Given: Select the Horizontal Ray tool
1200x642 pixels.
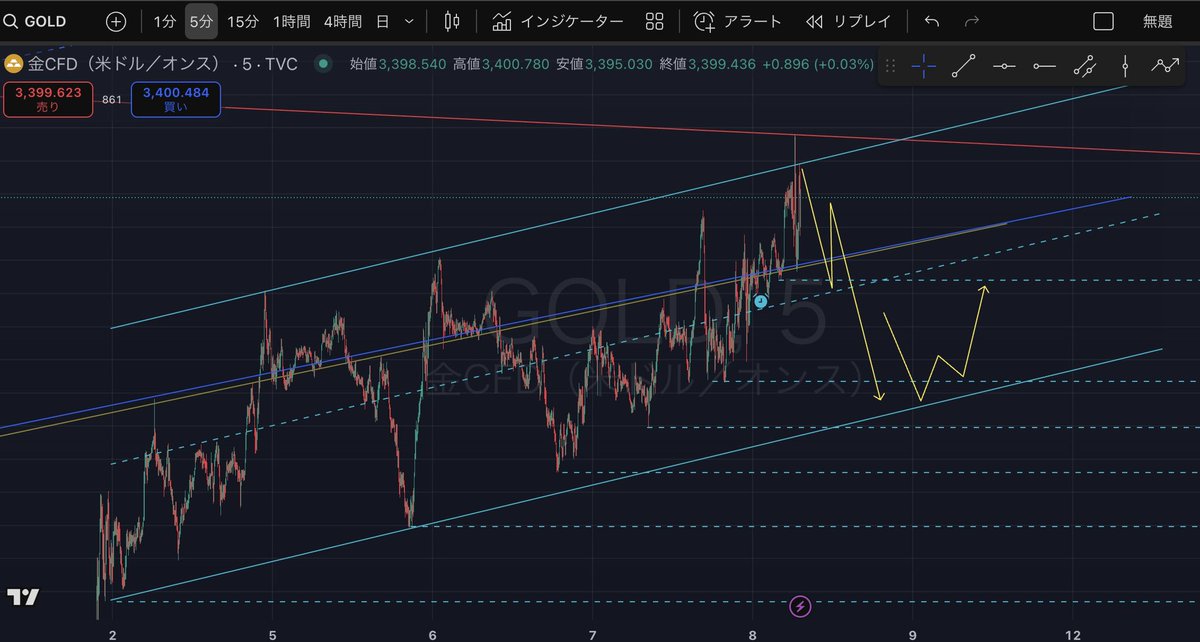Looking at the screenshot, I should (1044, 66).
